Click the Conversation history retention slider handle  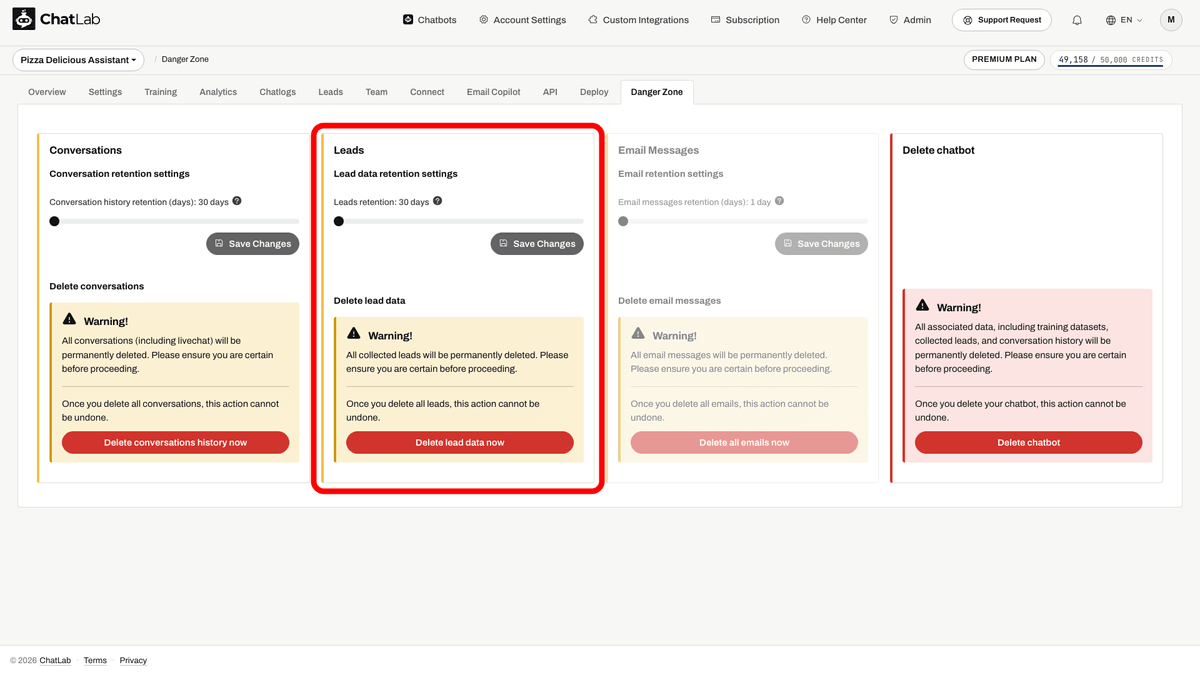click(x=55, y=221)
